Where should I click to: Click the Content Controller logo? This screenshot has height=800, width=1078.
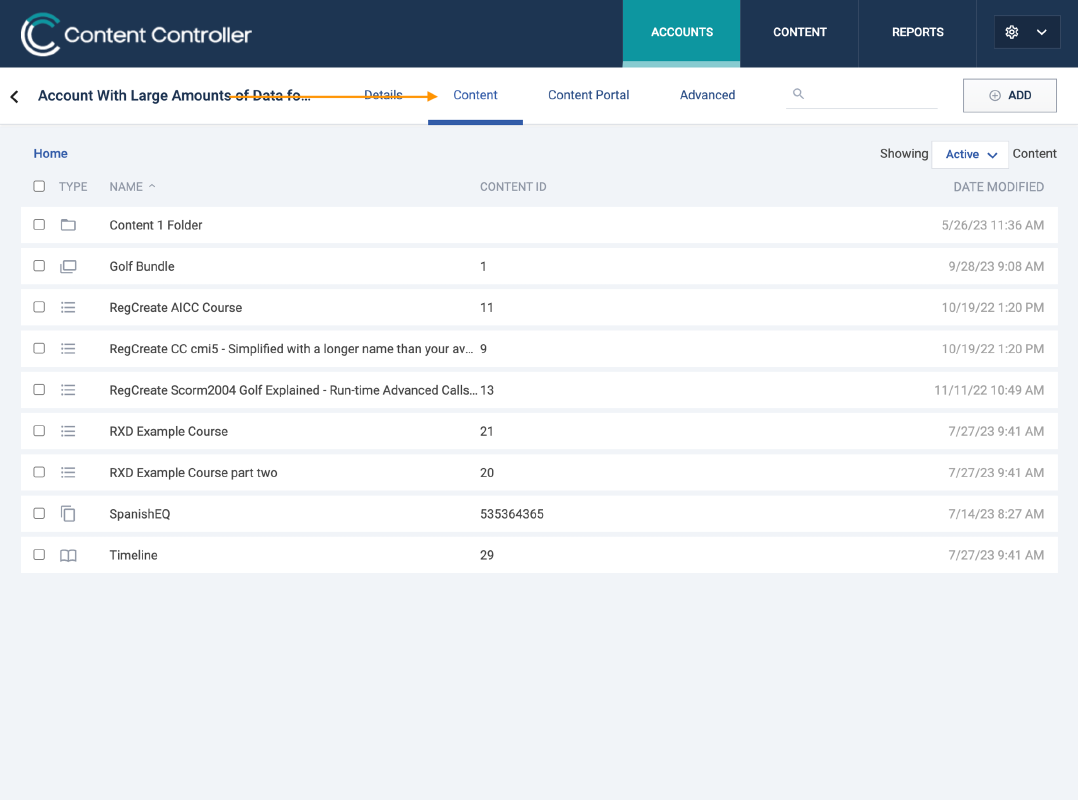(136, 34)
